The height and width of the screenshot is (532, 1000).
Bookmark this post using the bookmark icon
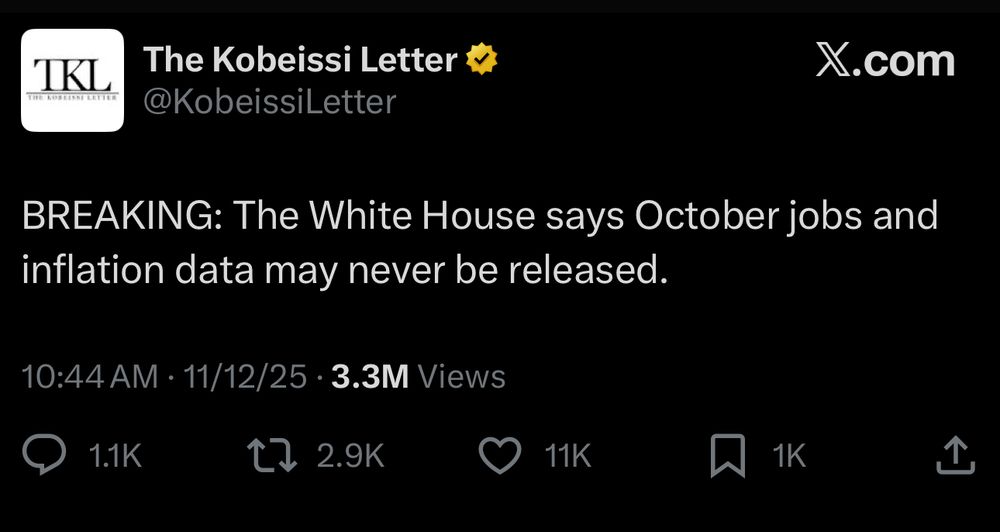tap(727, 456)
